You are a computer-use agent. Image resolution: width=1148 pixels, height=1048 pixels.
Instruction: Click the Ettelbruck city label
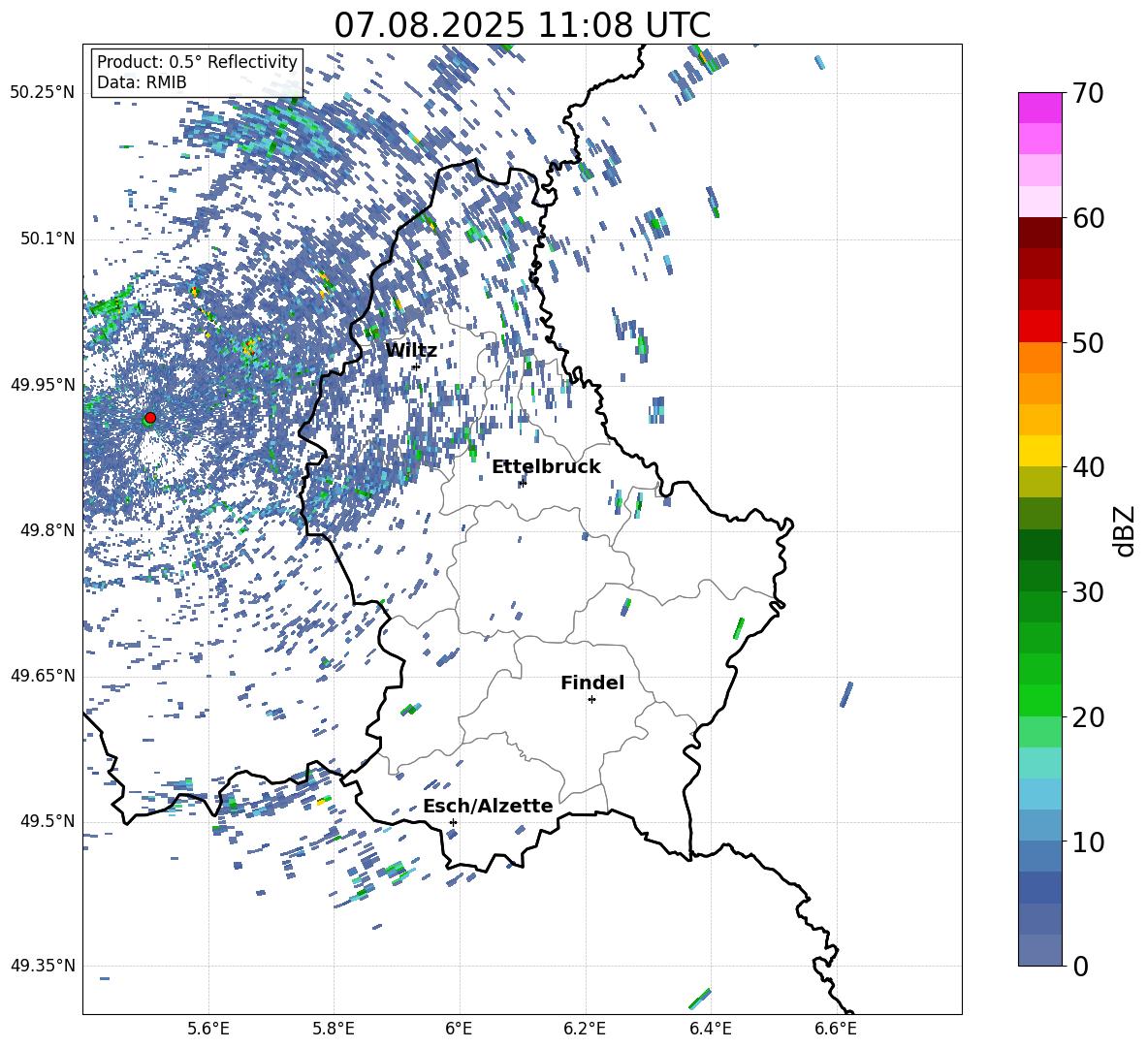(546, 466)
